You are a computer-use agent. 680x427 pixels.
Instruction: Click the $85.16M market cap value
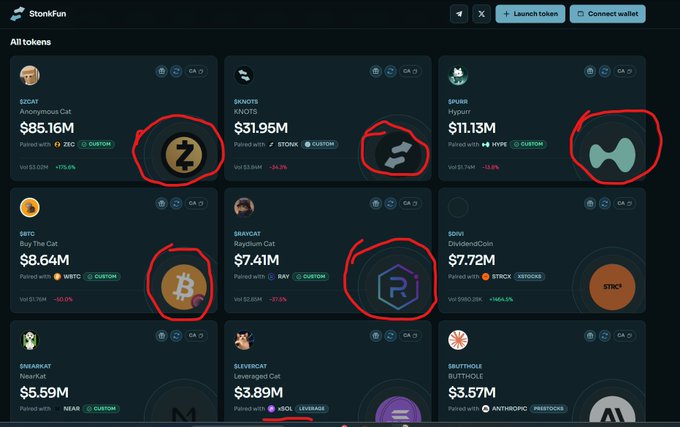tap(47, 128)
